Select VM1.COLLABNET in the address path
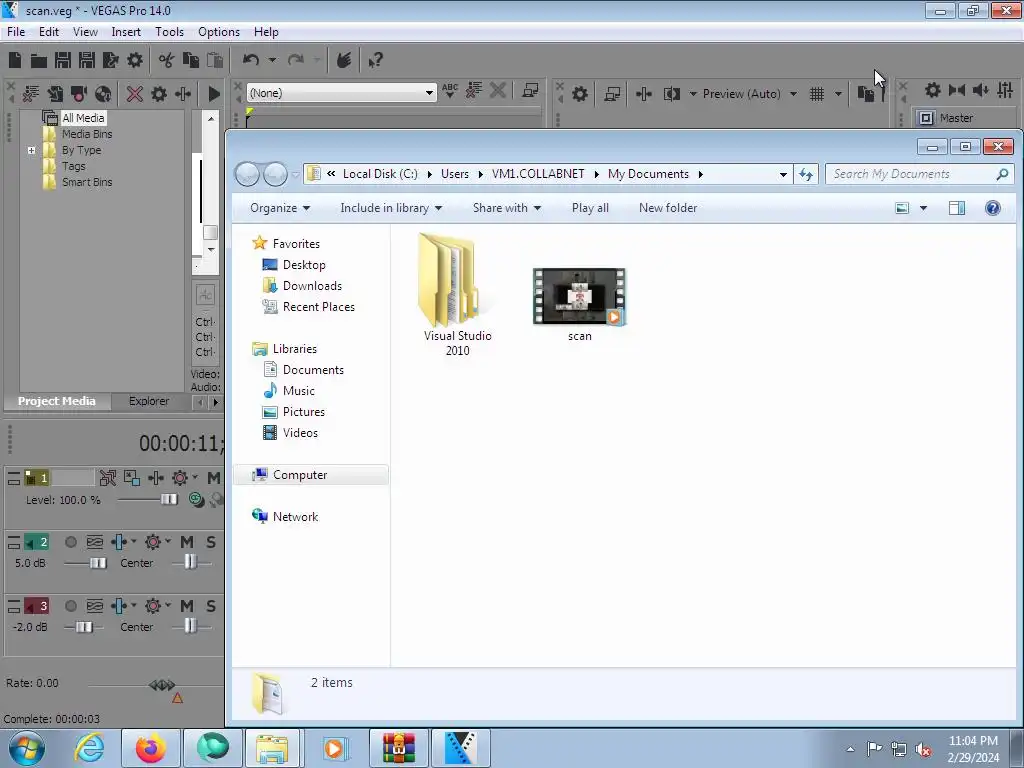This screenshot has width=1024, height=768. [538, 174]
